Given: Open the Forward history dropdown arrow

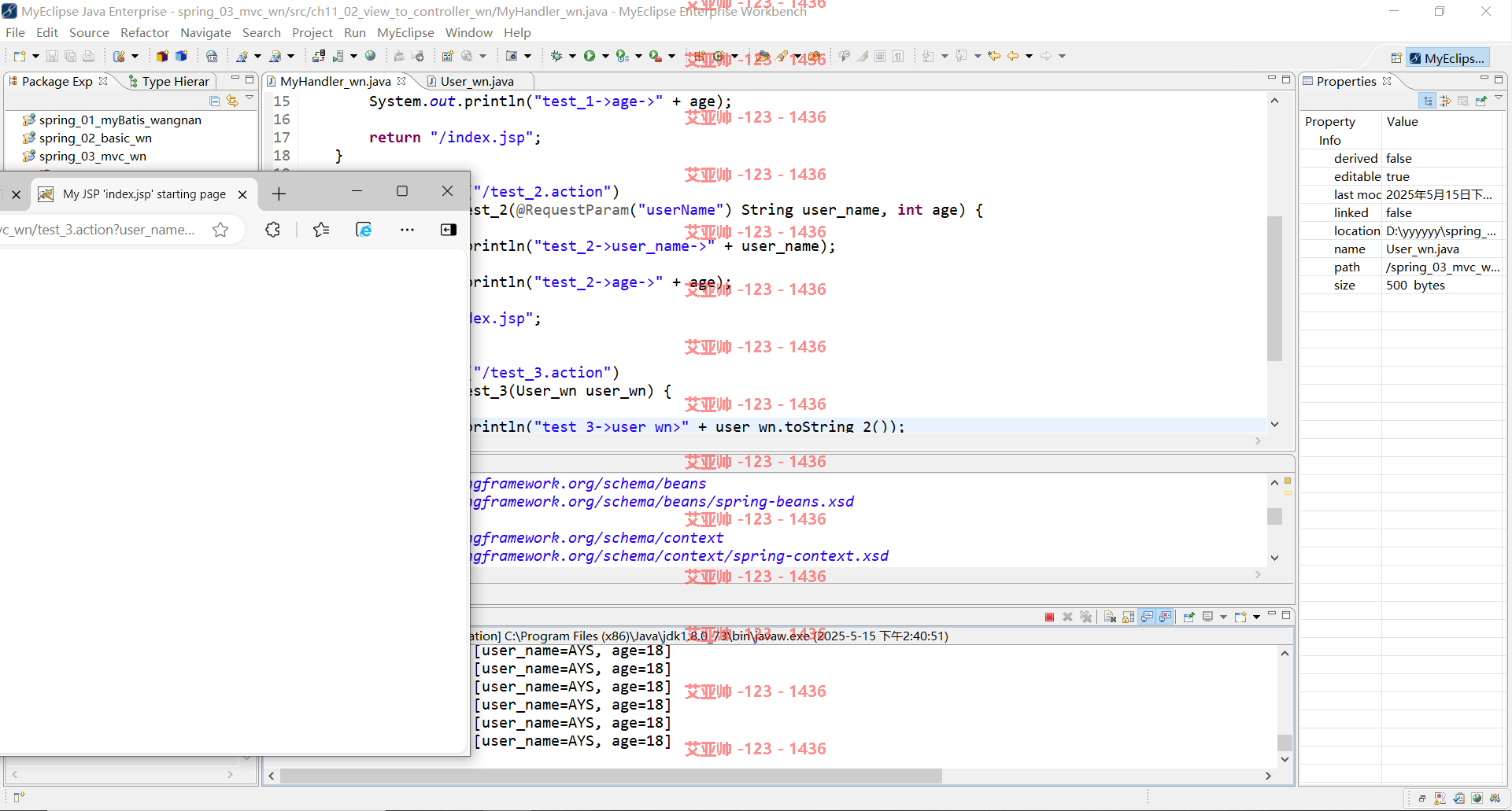Looking at the screenshot, I should tap(1062, 56).
